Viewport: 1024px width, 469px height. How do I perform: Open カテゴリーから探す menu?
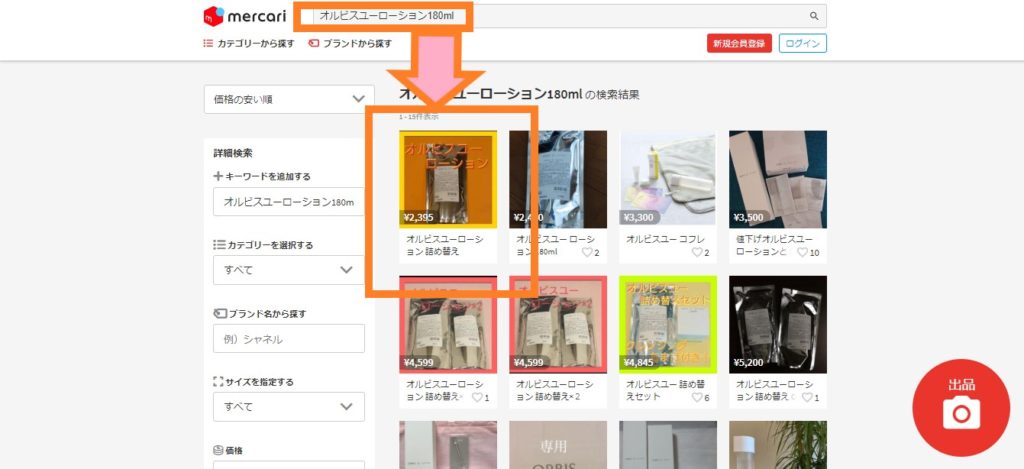(249, 44)
